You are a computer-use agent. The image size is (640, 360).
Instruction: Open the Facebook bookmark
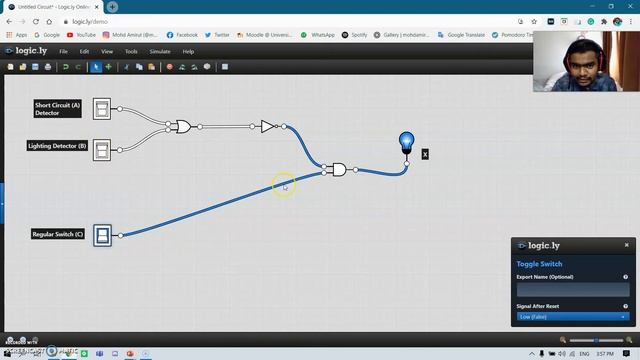182,35
